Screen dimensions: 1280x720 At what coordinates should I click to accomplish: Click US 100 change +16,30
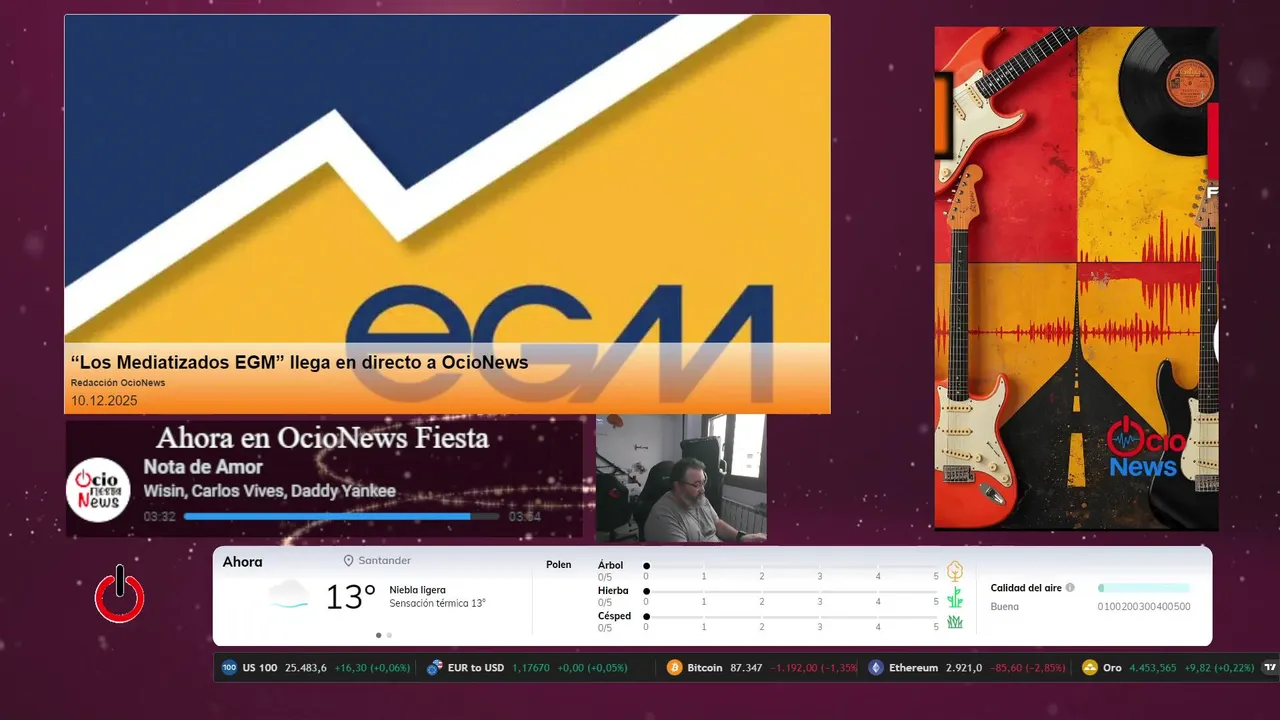point(351,668)
